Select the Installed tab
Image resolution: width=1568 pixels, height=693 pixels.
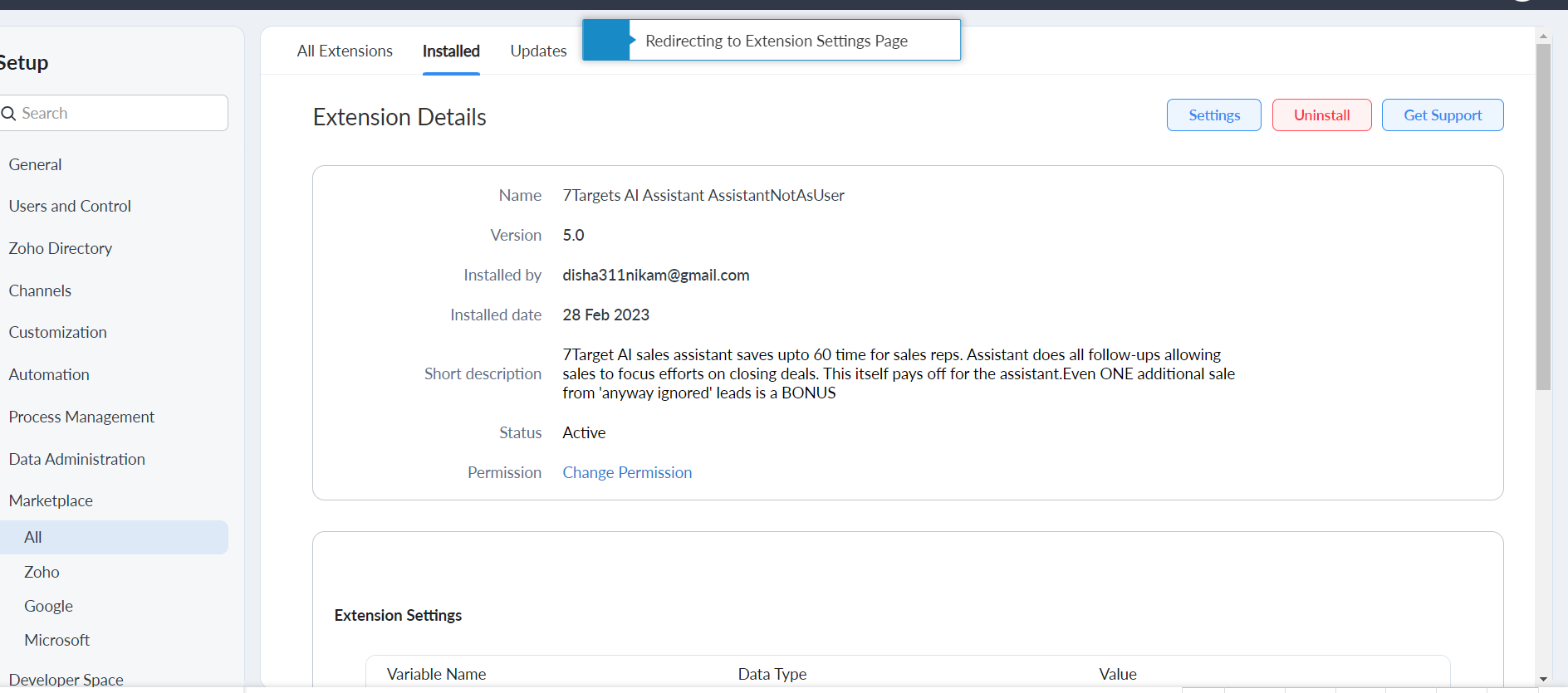[451, 51]
